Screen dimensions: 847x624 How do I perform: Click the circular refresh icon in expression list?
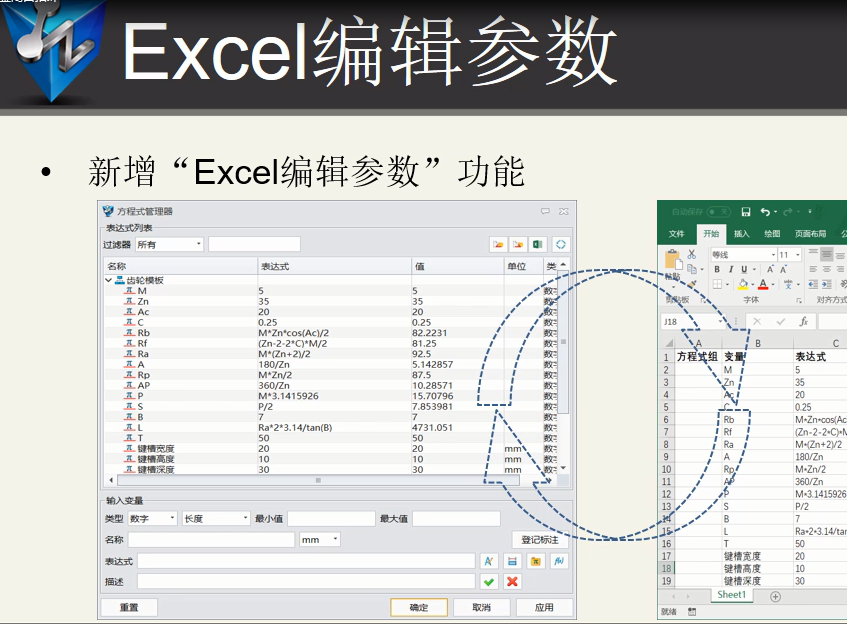[561, 244]
